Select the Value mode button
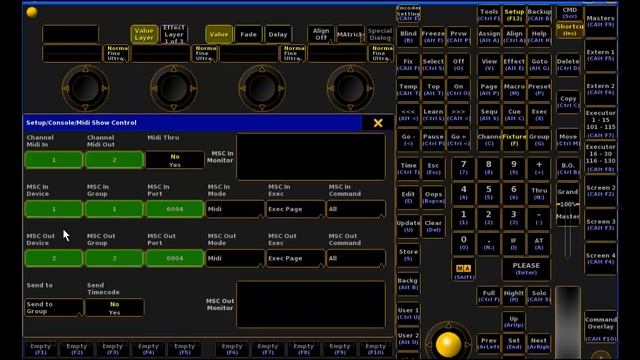The image size is (640, 360). (219, 34)
